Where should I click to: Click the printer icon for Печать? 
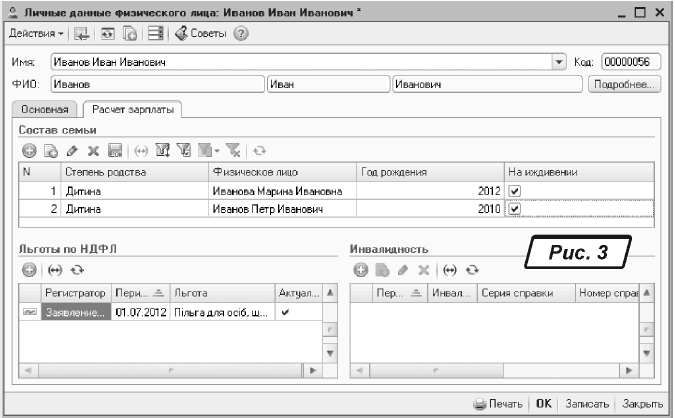tap(479, 404)
